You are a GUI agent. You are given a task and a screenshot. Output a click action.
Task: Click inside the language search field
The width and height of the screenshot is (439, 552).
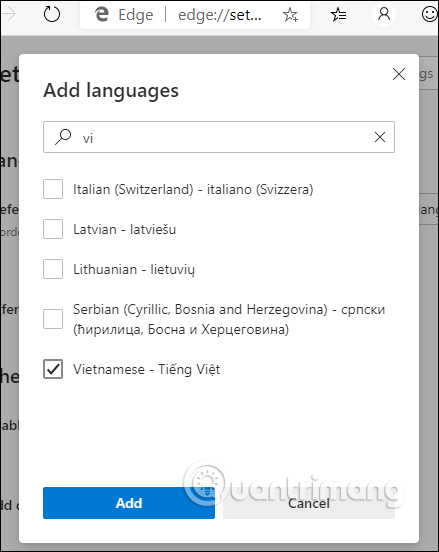[x=219, y=137]
